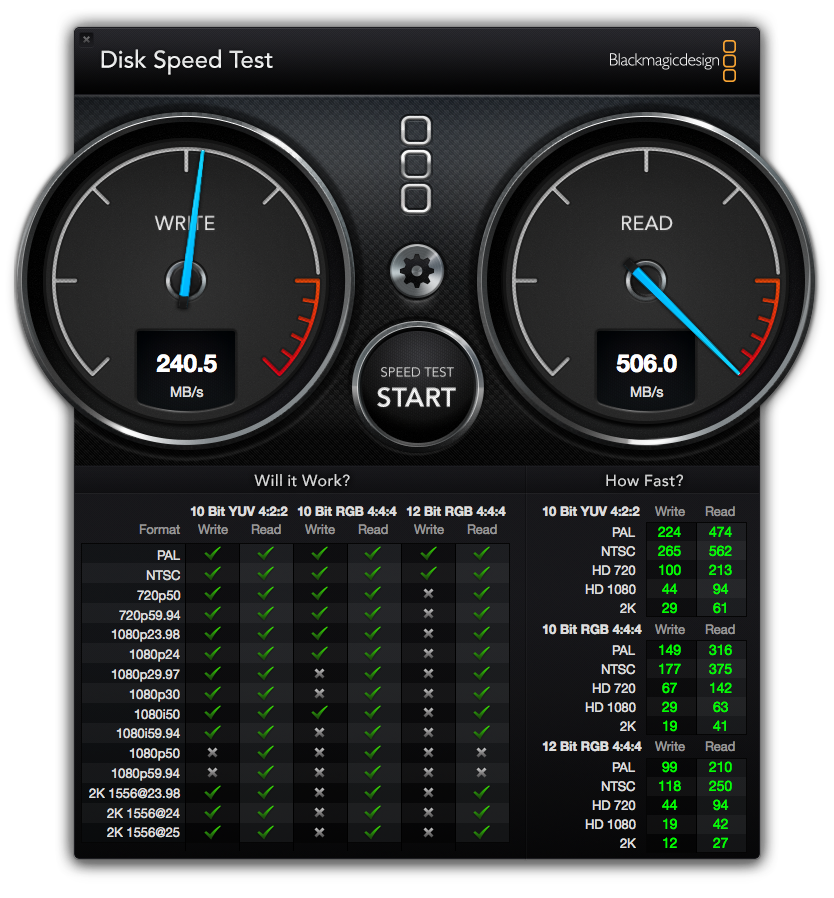Image resolution: width=834 pixels, height=898 pixels.
Task: Click the 10 Bit RGB HD 720 read value 142
Action: tap(720, 688)
